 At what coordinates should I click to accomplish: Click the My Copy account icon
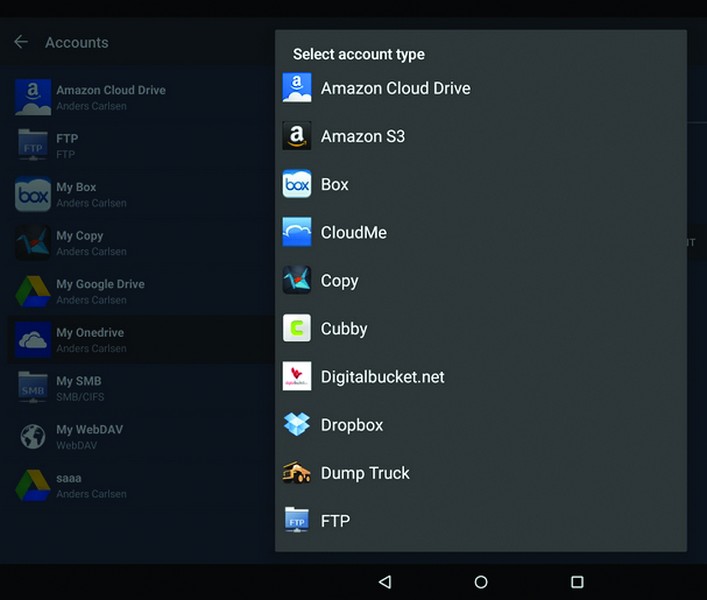click(x=33, y=243)
